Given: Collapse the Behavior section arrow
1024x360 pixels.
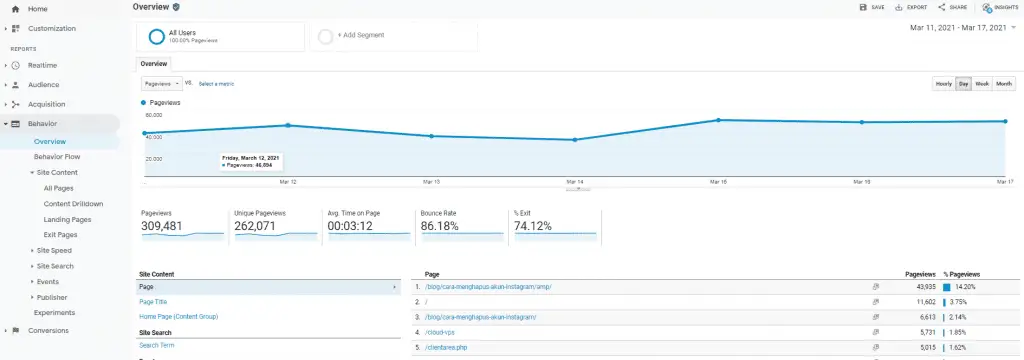Looking at the screenshot, I should pos(6,123).
